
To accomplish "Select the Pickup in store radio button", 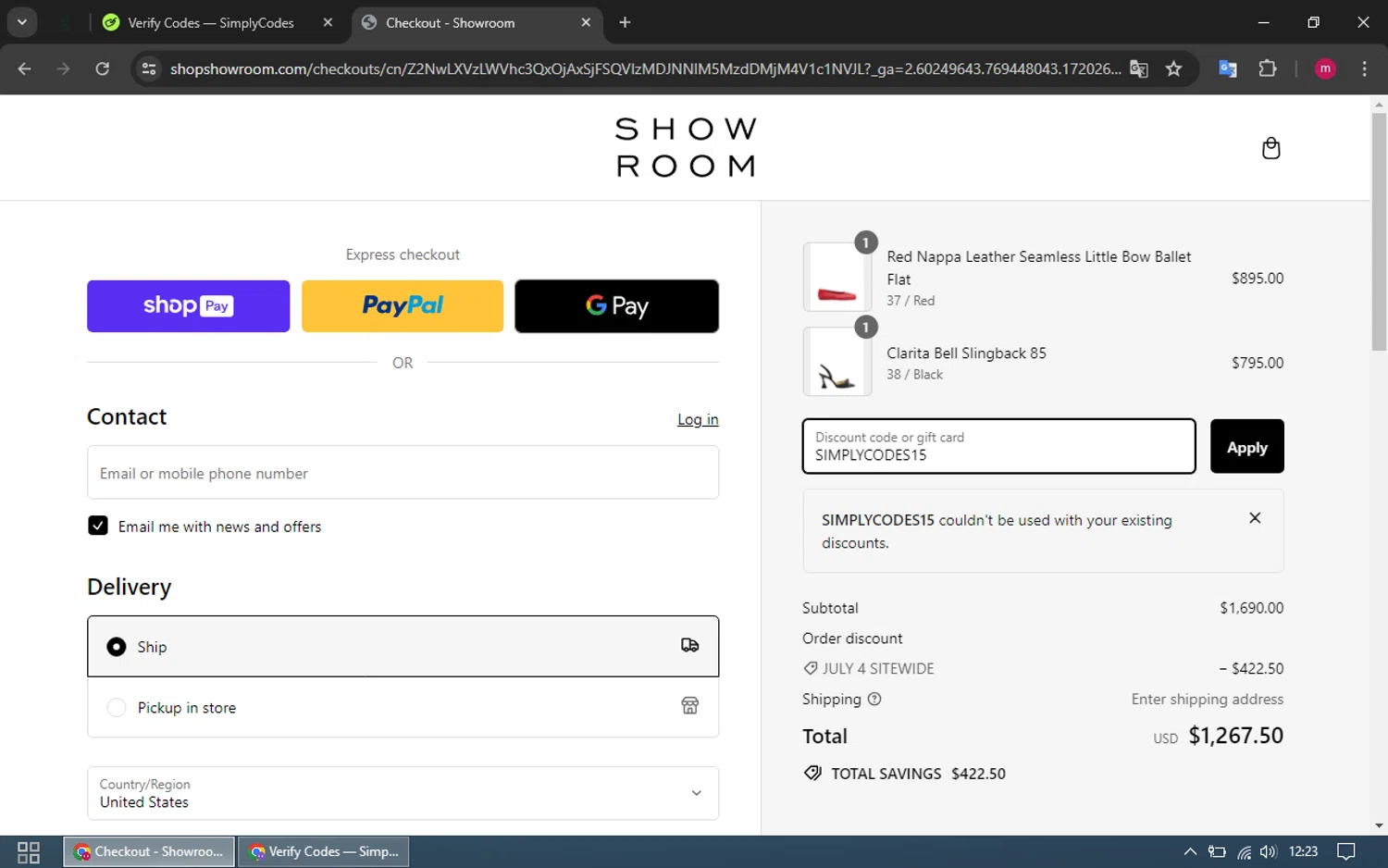I will (117, 707).
